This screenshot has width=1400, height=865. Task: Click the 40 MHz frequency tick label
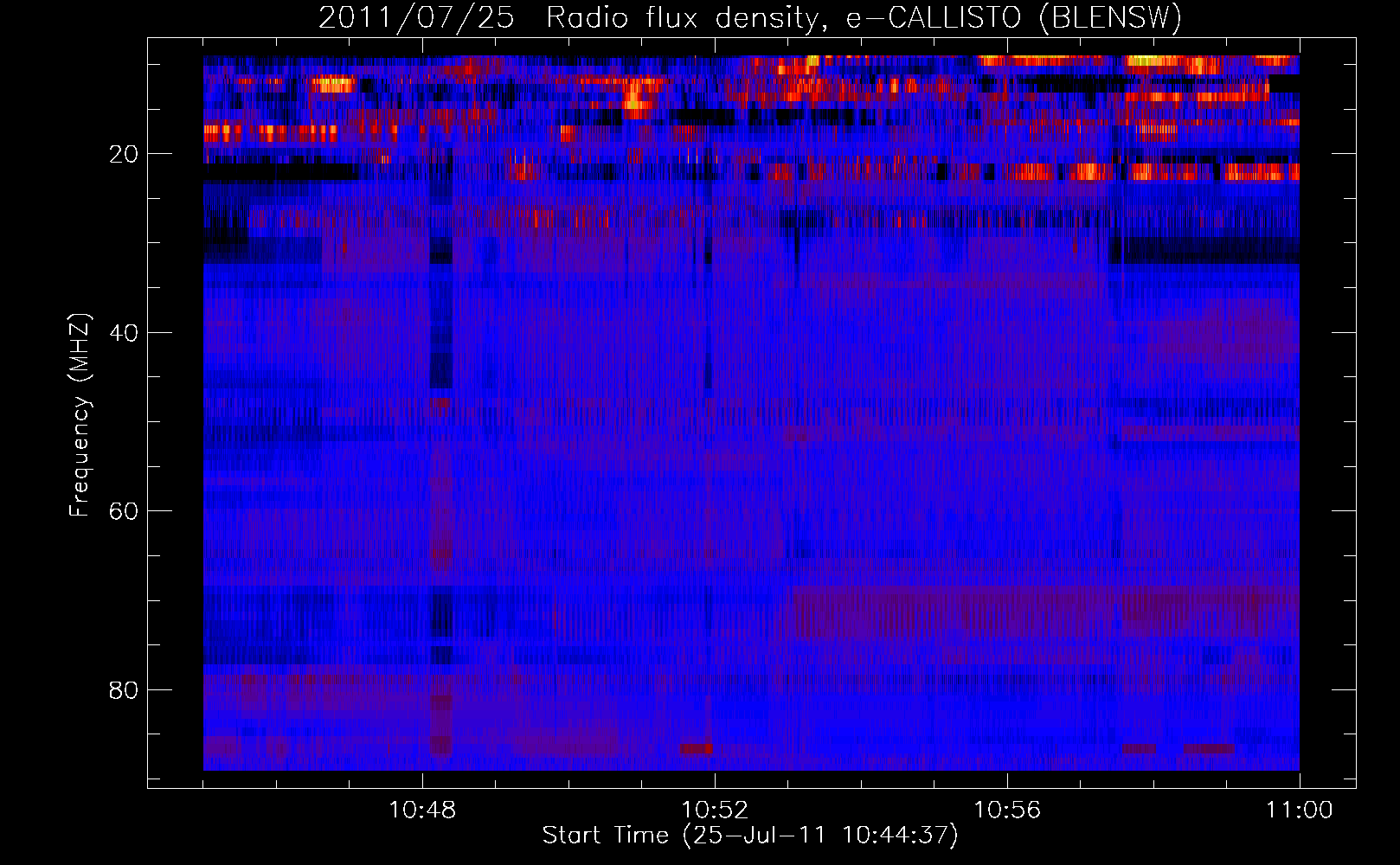click(x=124, y=333)
